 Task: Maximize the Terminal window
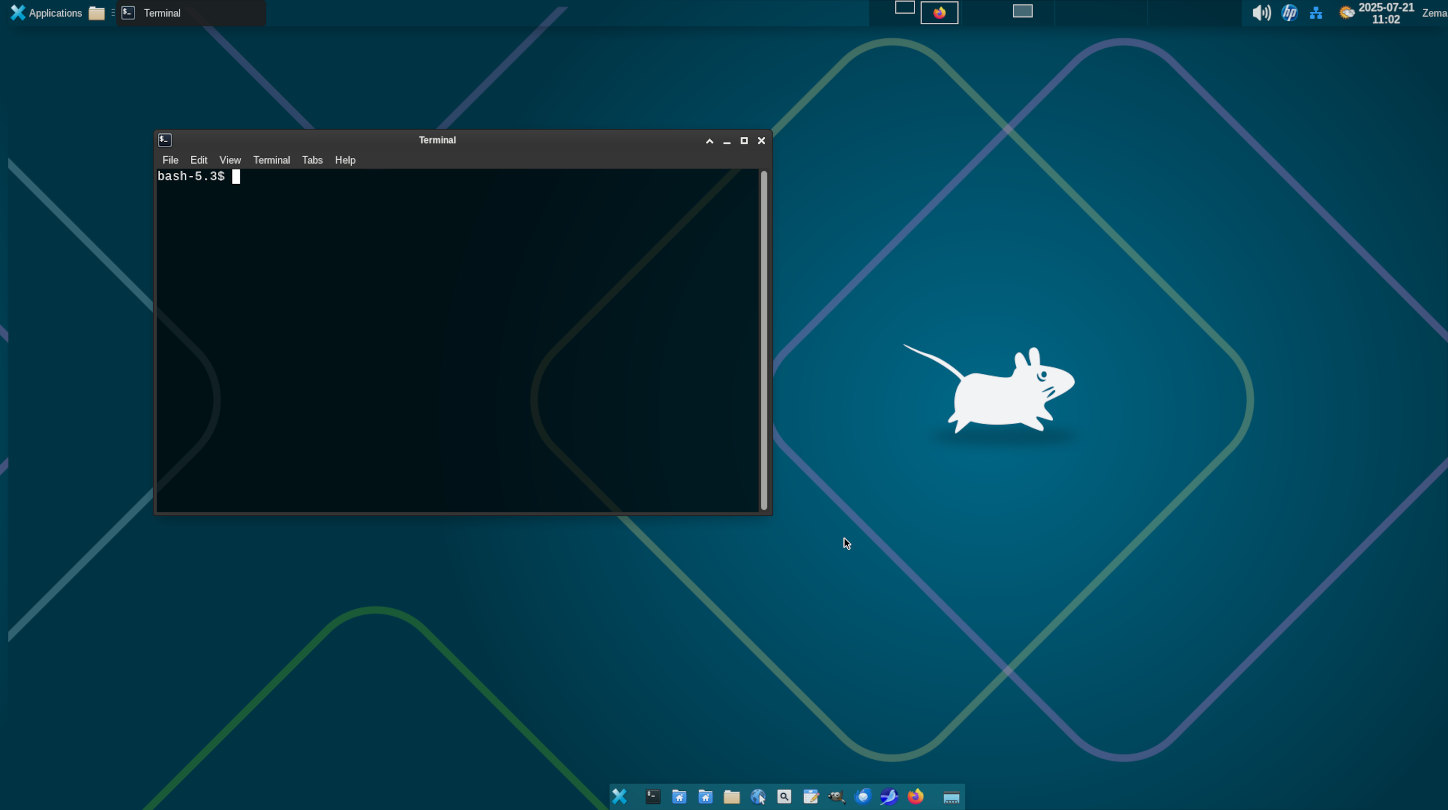(744, 141)
